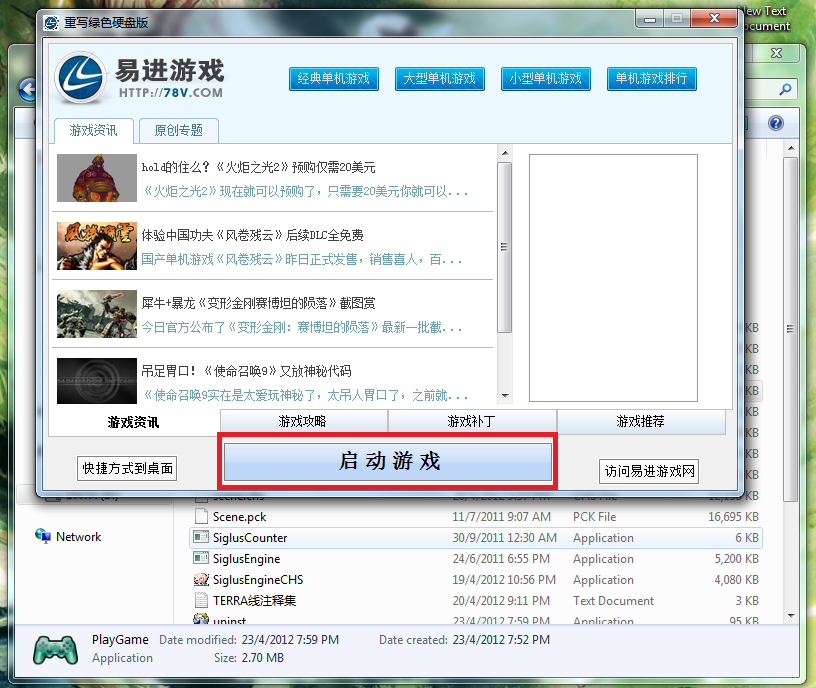Switch to the 原创专题 tab
This screenshot has height=688, width=816.
179,131
